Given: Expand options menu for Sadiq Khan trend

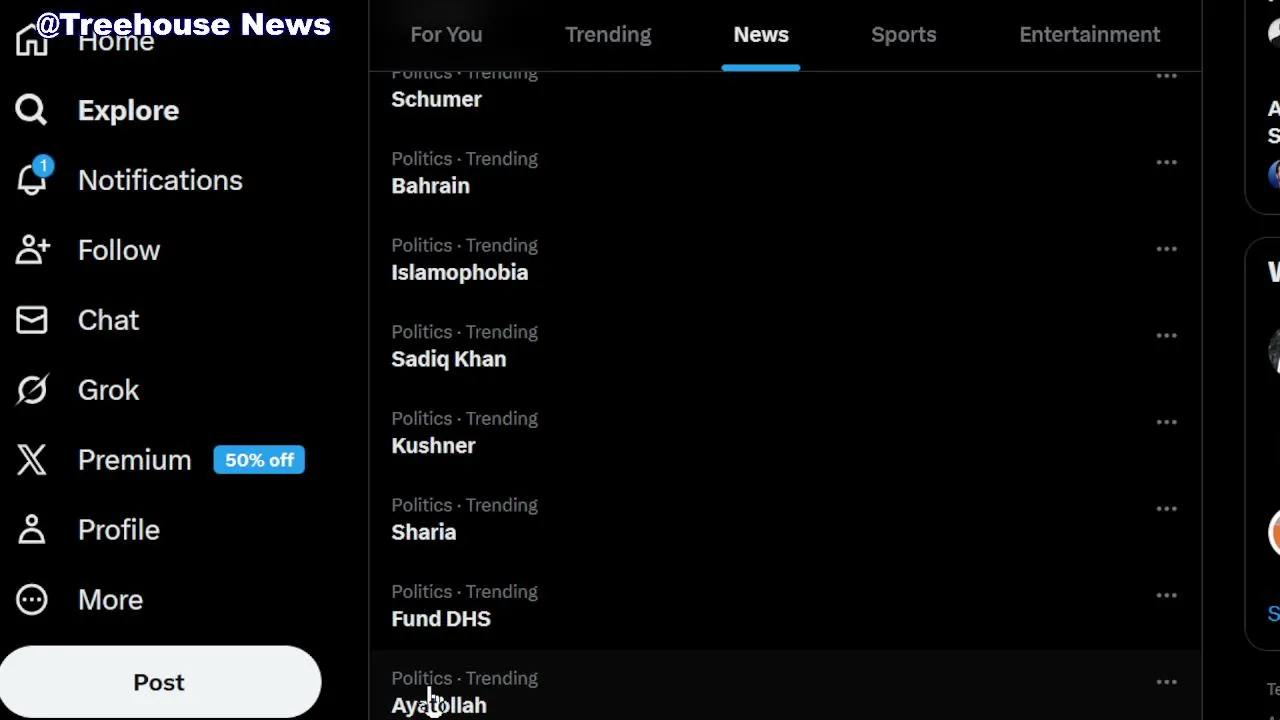Looking at the screenshot, I should (x=1166, y=335).
